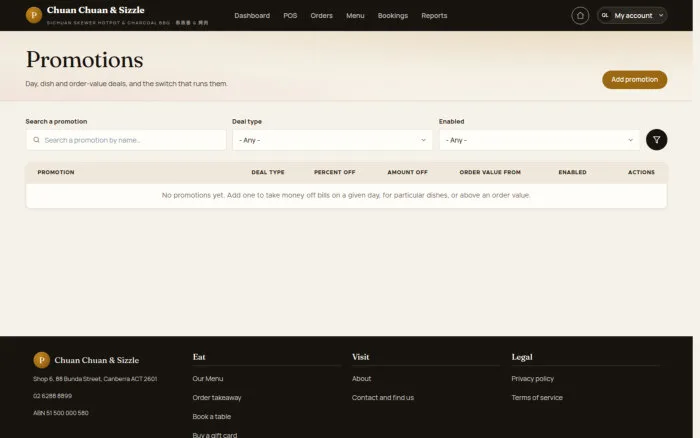Open the My account dropdown

click(x=632, y=16)
